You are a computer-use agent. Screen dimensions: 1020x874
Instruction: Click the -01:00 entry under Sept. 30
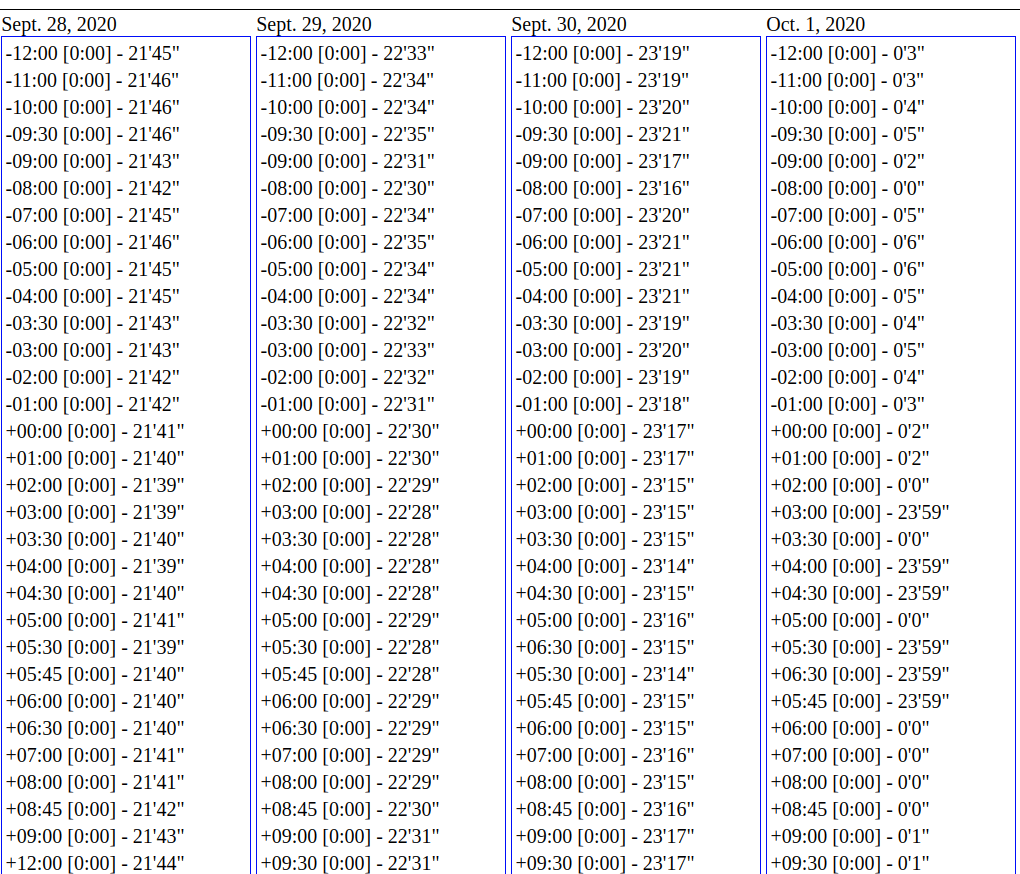coord(603,404)
